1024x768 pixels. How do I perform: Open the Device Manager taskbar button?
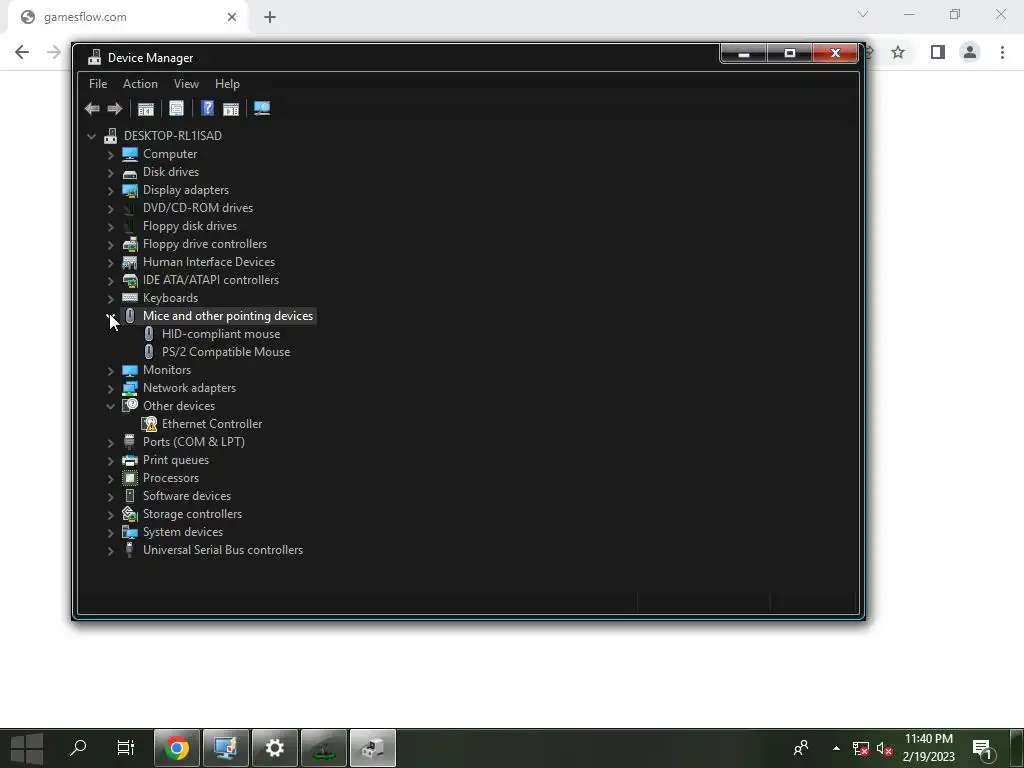[373, 748]
